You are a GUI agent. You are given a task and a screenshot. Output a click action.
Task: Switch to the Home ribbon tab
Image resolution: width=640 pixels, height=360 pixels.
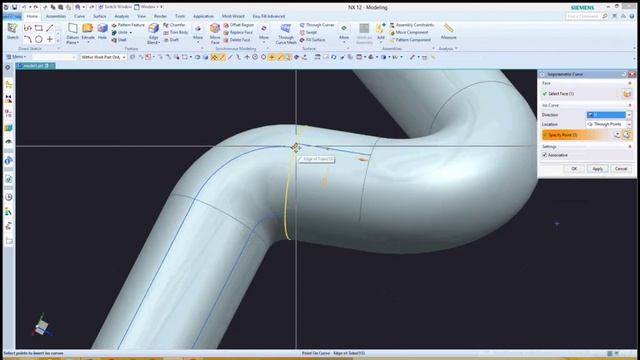[x=32, y=16]
